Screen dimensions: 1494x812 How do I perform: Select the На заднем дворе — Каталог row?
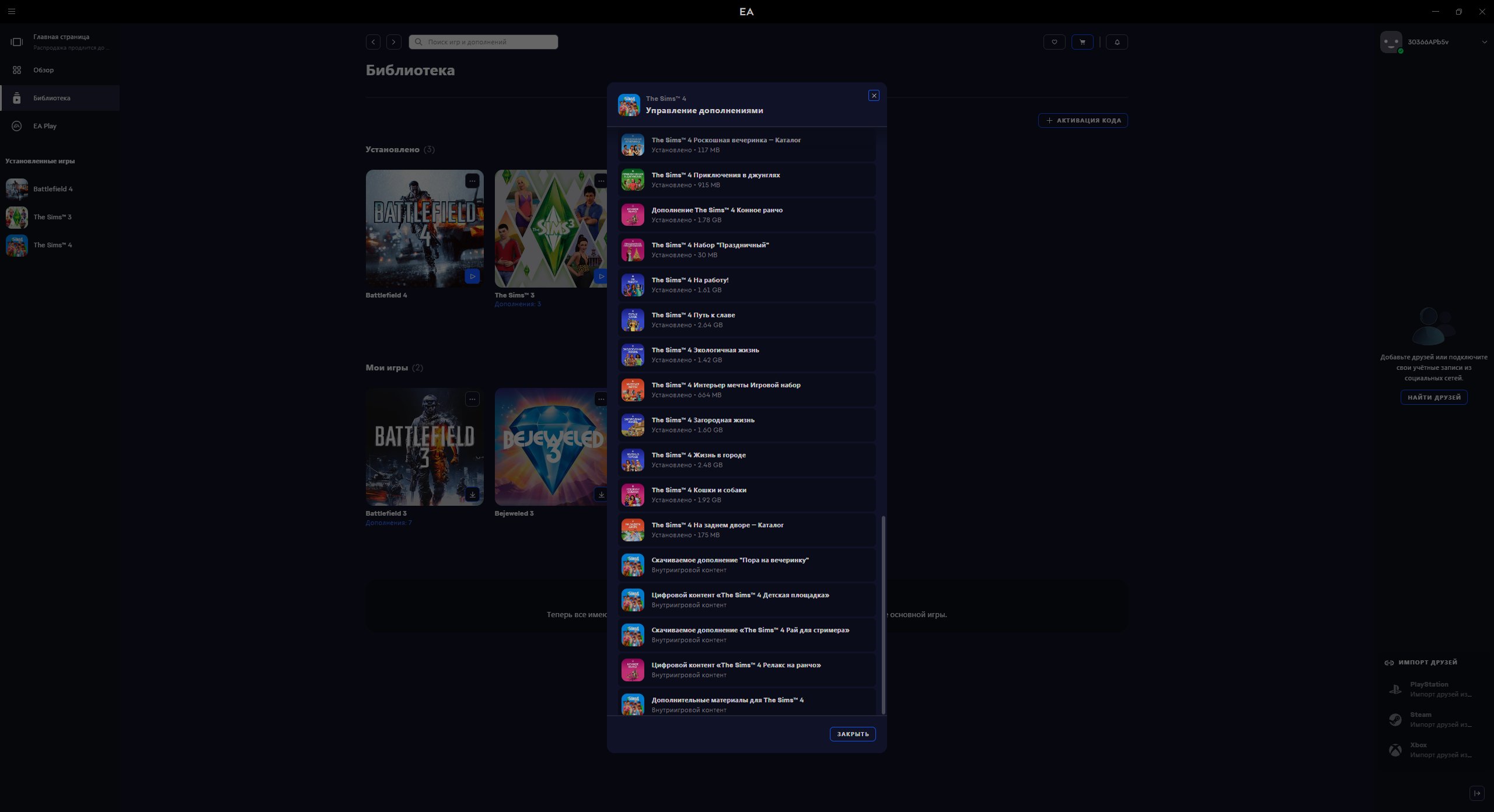(747, 530)
